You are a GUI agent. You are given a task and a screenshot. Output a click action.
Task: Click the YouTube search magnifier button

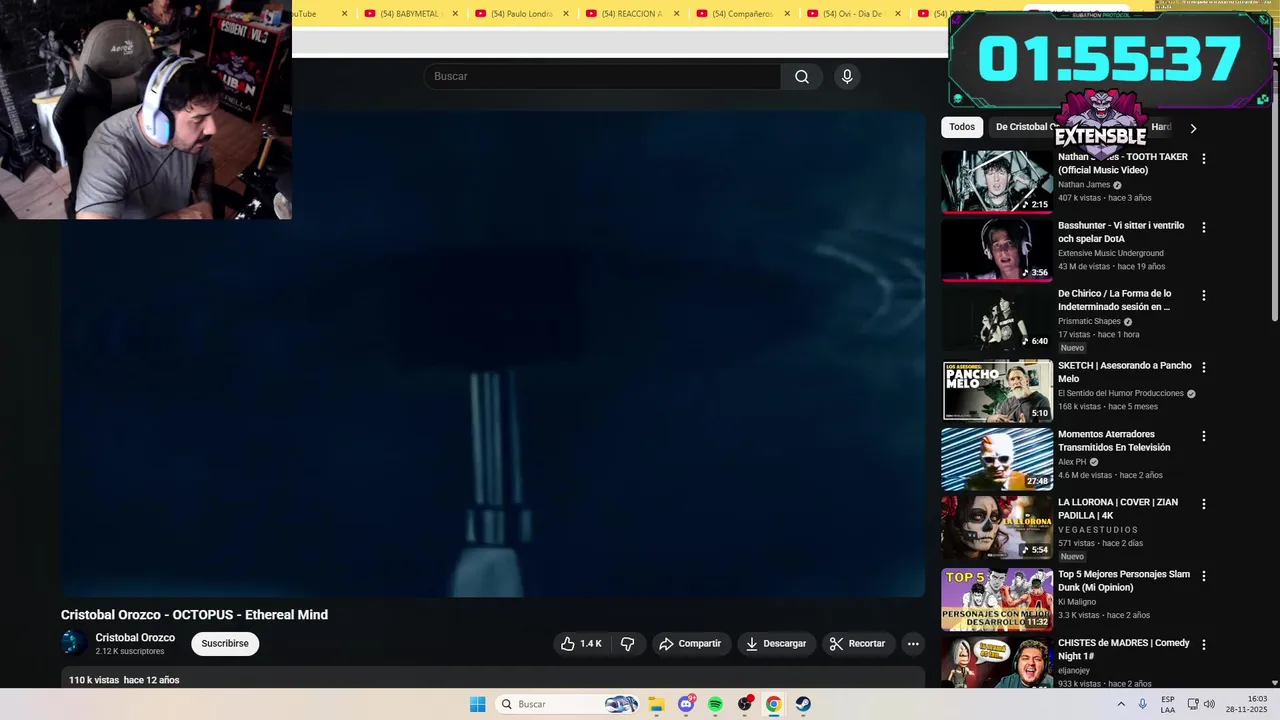coord(802,77)
